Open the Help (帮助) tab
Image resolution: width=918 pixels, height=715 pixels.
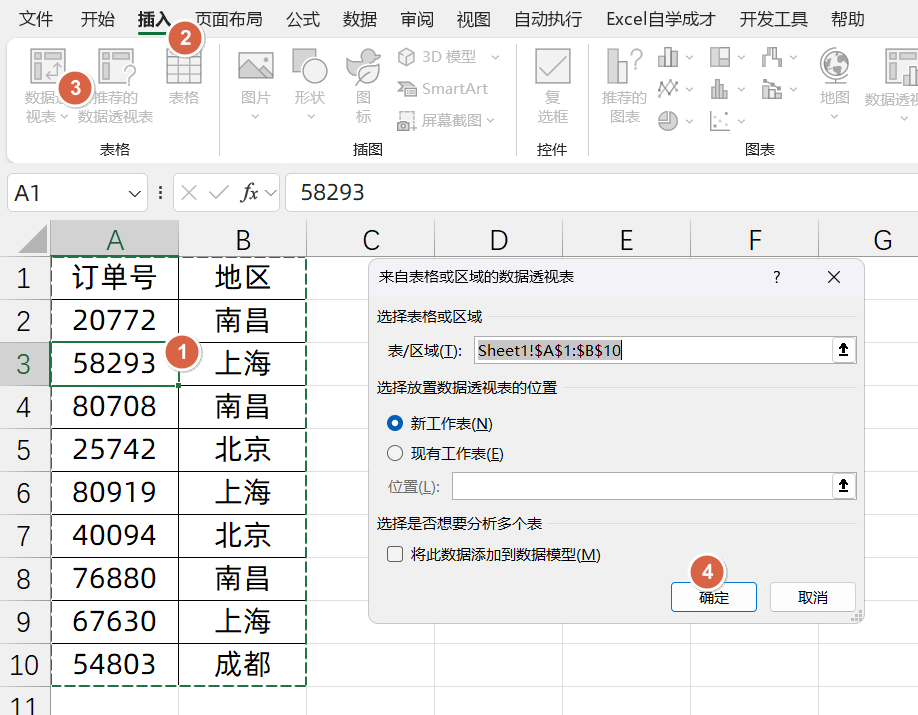(847, 19)
